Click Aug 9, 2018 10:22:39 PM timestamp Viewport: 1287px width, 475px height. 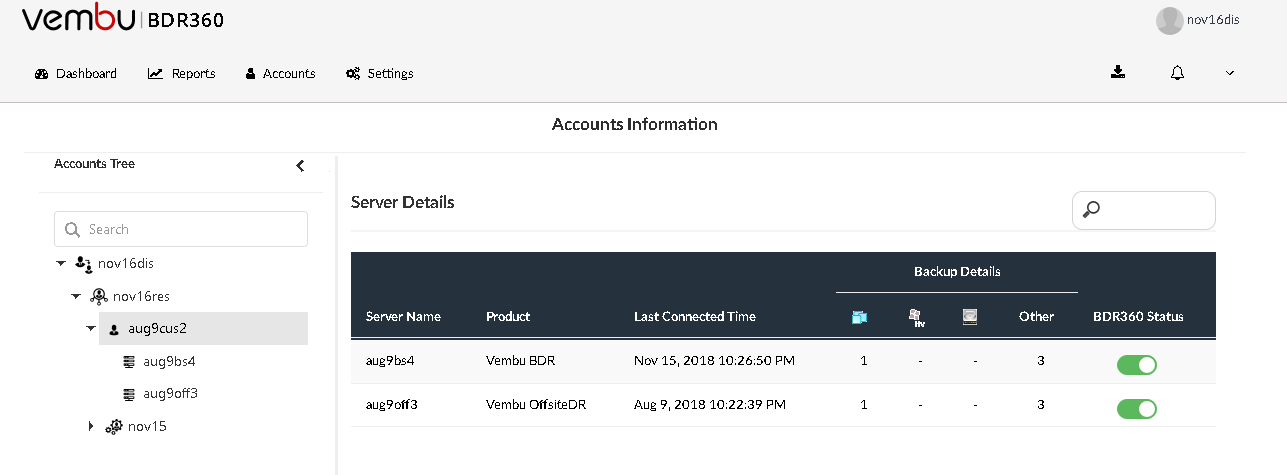(710, 405)
